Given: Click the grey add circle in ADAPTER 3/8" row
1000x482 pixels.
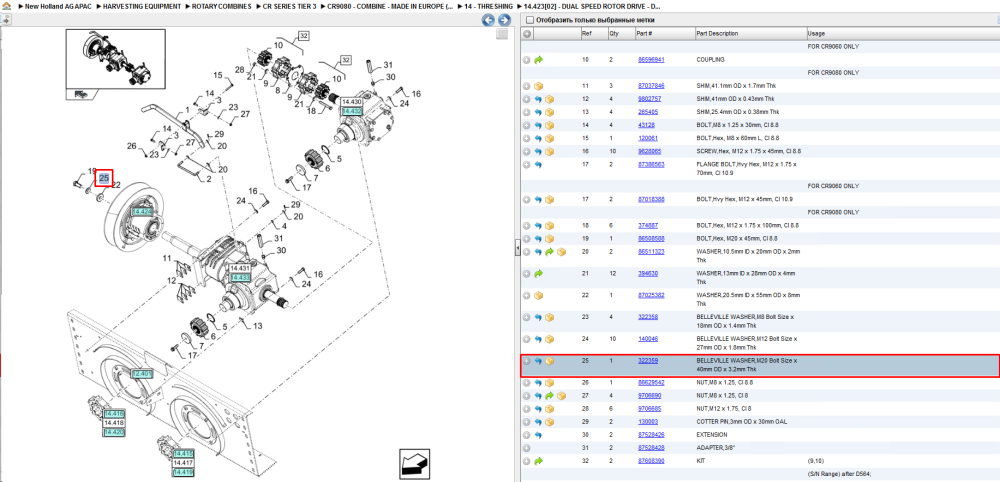Looking at the screenshot, I should click(x=527, y=448).
